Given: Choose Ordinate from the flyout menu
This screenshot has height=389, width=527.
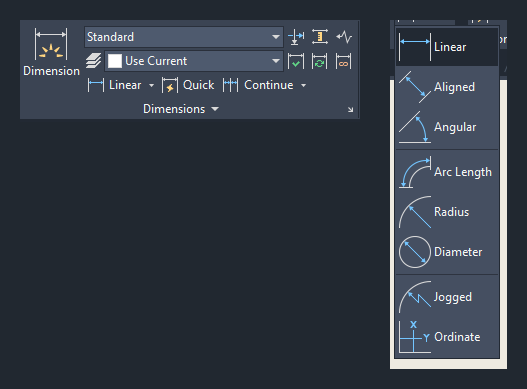Looking at the screenshot, I should coord(447,337).
